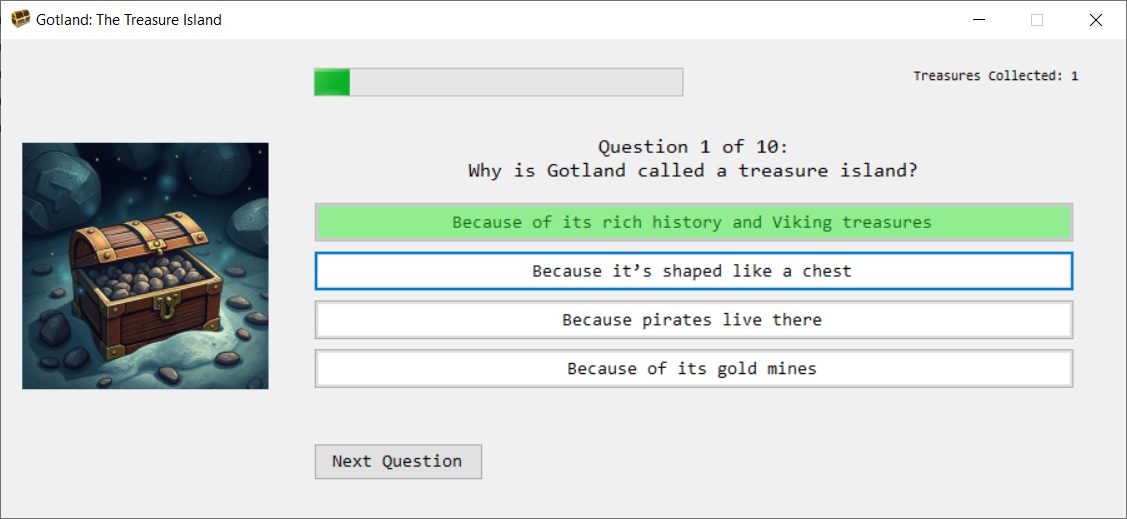1127x519 pixels.
Task: Click the "Why is Gotland called a treasure island?" text
Action: point(693,171)
